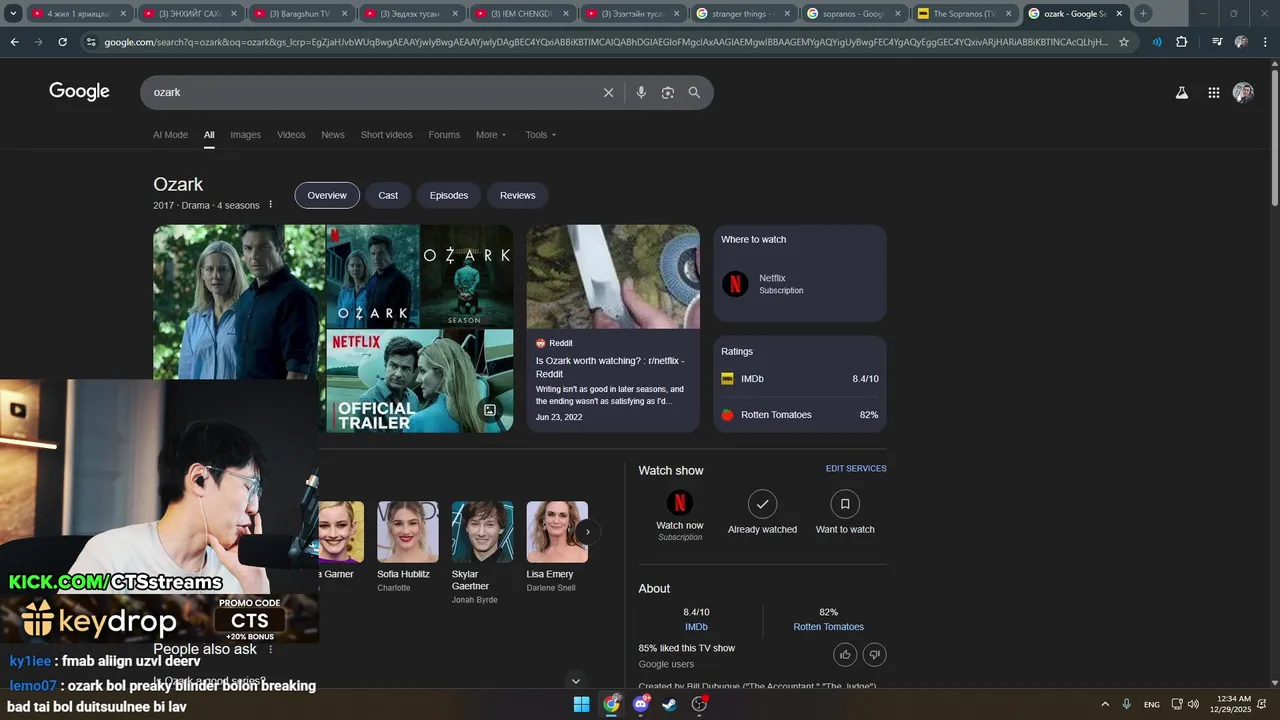Click EDIT SERVICES link
Image resolution: width=1280 pixels, height=720 pixels.
click(x=856, y=469)
